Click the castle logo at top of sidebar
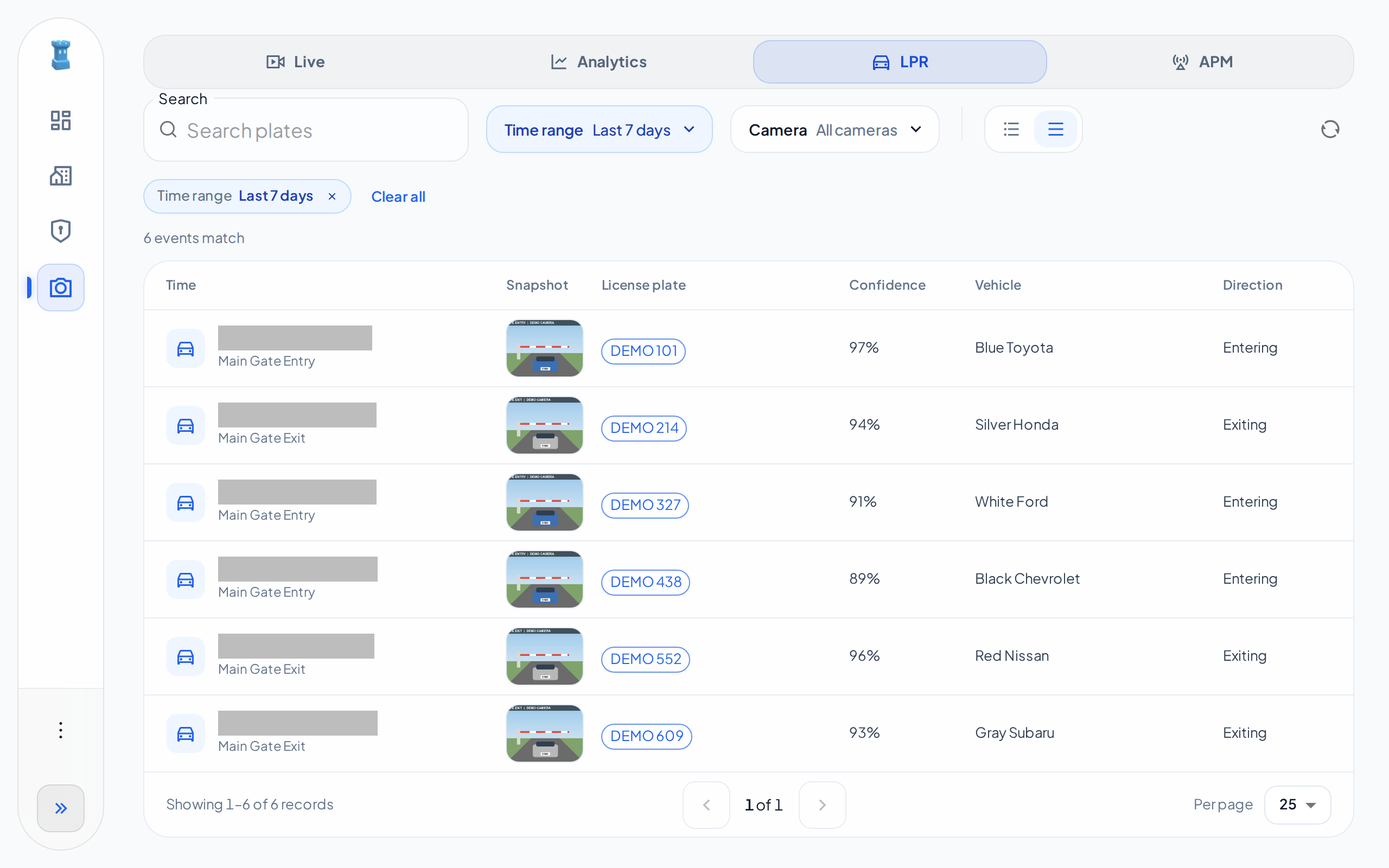This screenshot has width=1389, height=868. click(60, 56)
